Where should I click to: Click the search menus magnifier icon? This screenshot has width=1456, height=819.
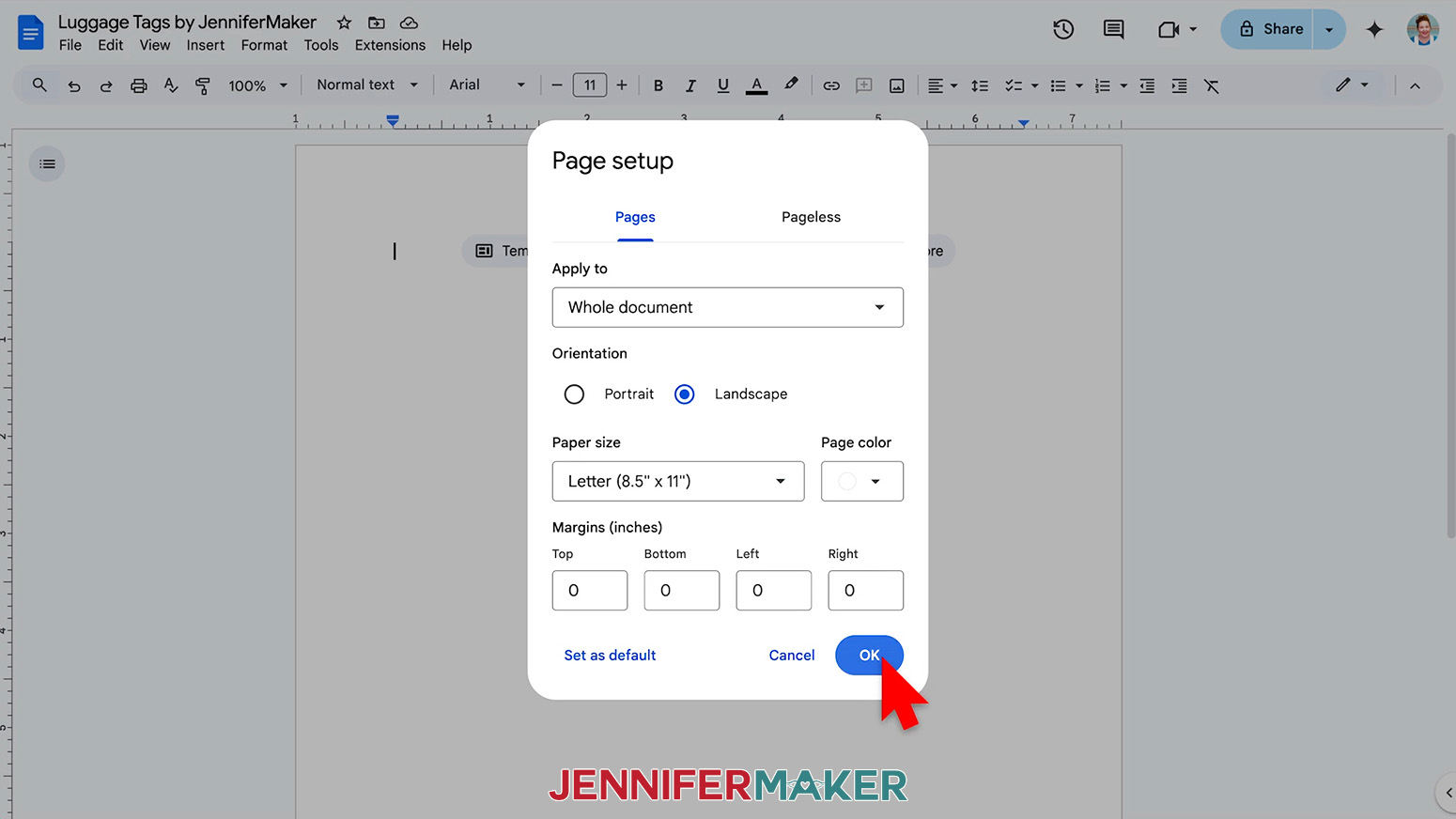39,85
